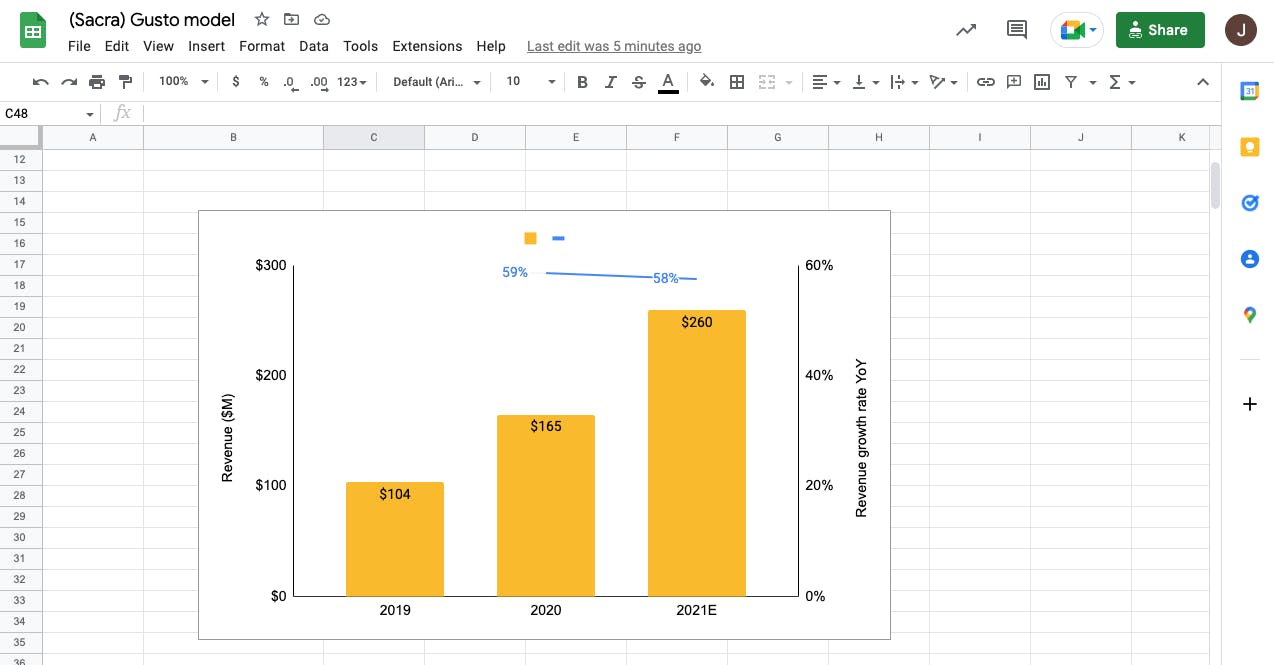Click the redo arrow in the toolbar

[x=69, y=82]
